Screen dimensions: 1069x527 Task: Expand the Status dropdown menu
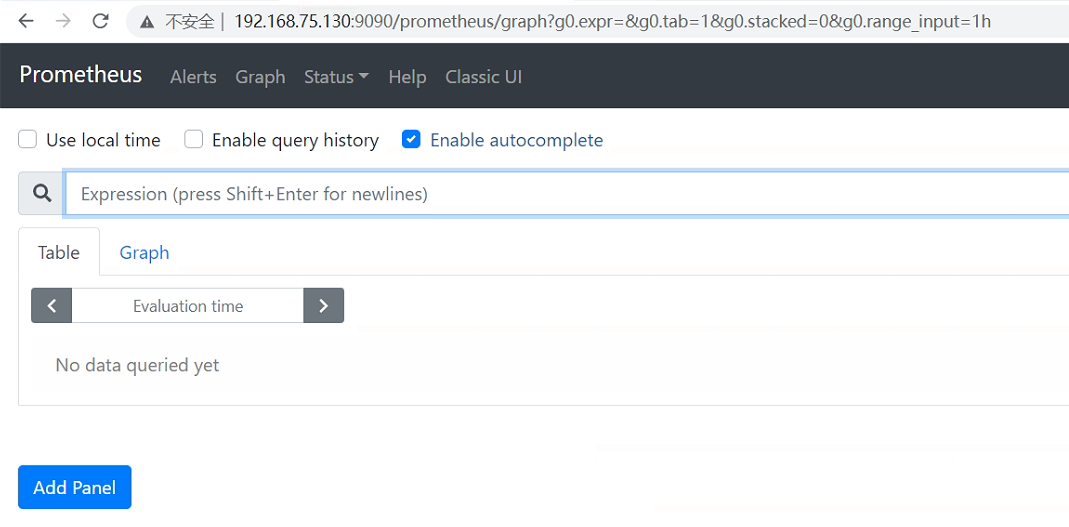tap(336, 77)
